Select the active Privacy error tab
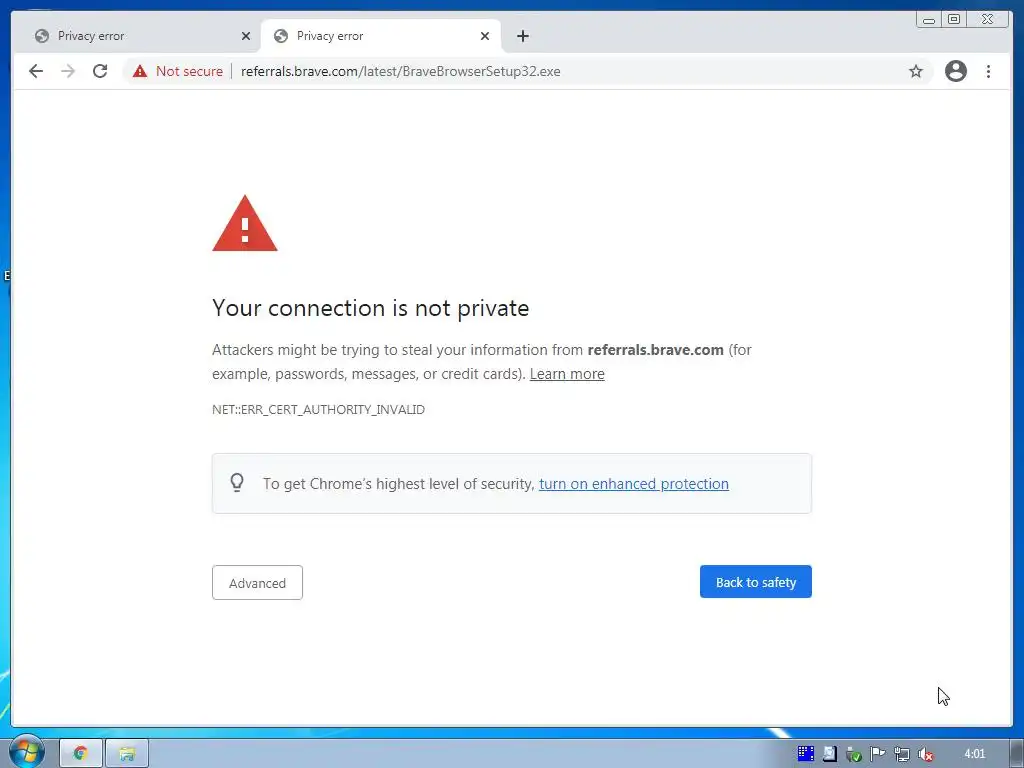The image size is (1024, 768). click(x=381, y=36)
